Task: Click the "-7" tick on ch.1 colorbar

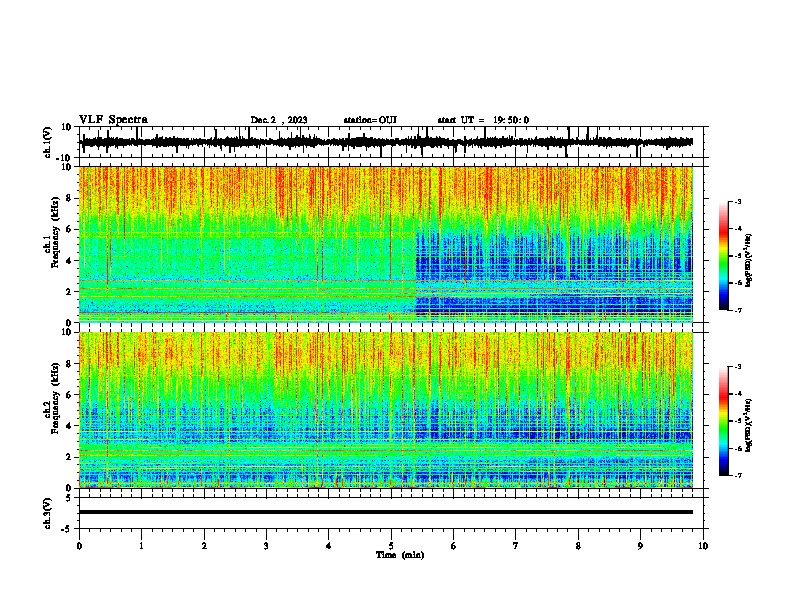Action: point(737,311)
